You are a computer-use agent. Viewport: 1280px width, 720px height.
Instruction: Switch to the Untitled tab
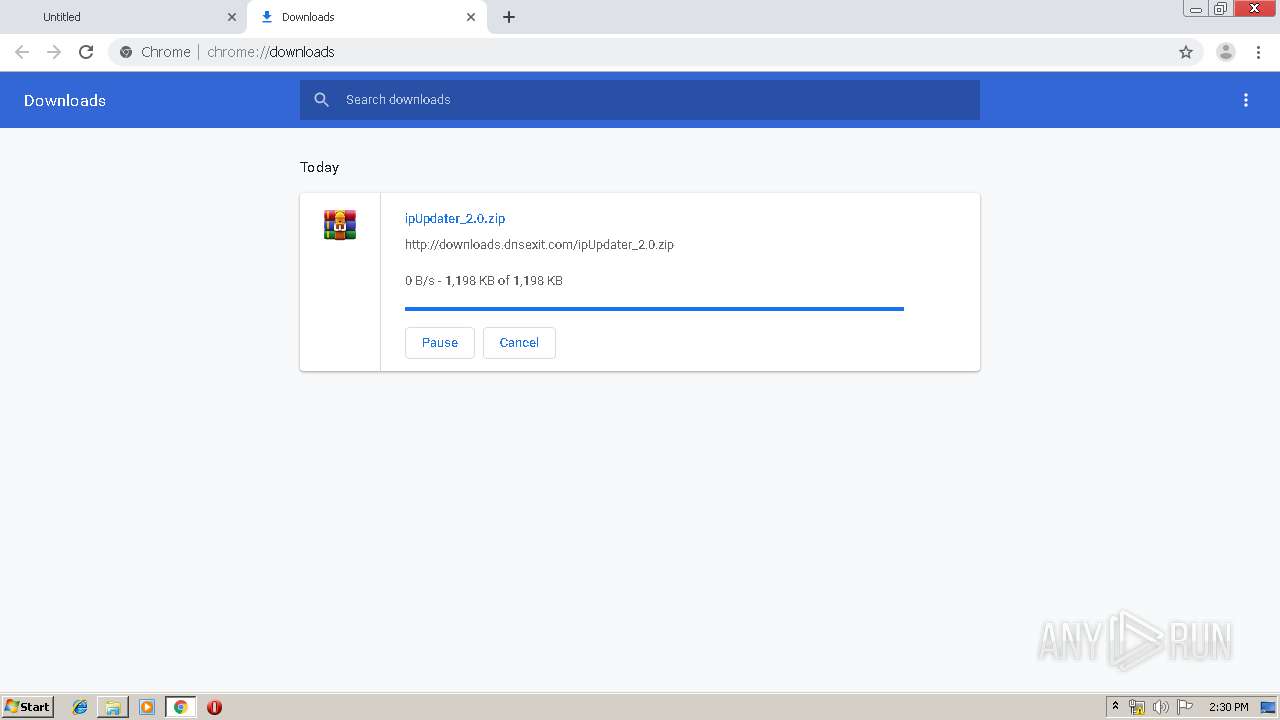click(123, 17)
